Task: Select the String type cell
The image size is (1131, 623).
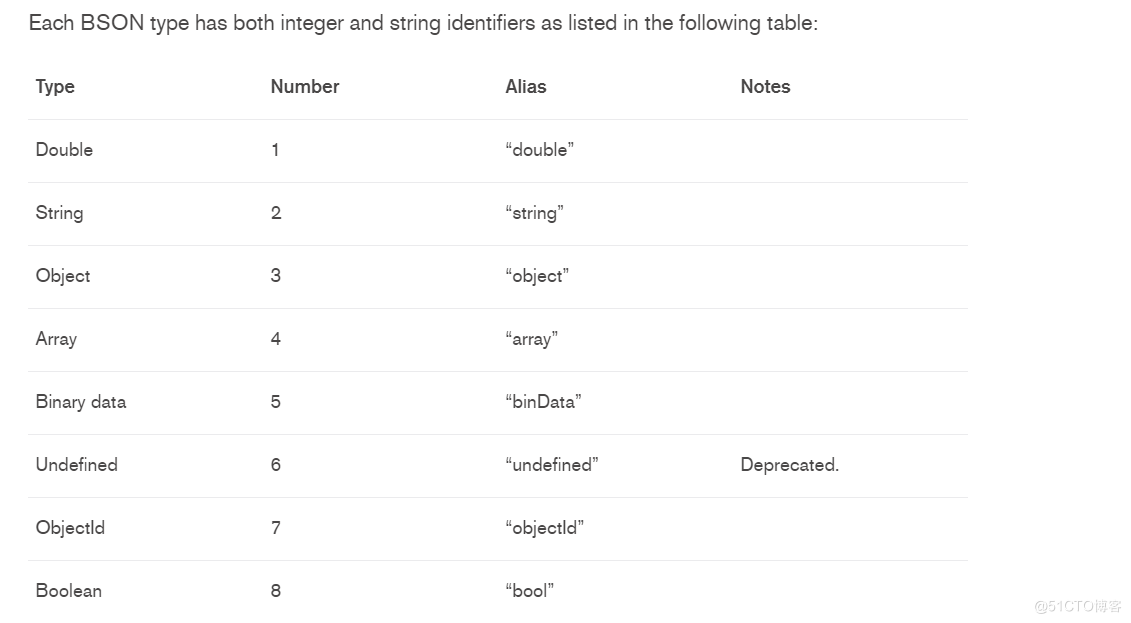Action: 59,213
